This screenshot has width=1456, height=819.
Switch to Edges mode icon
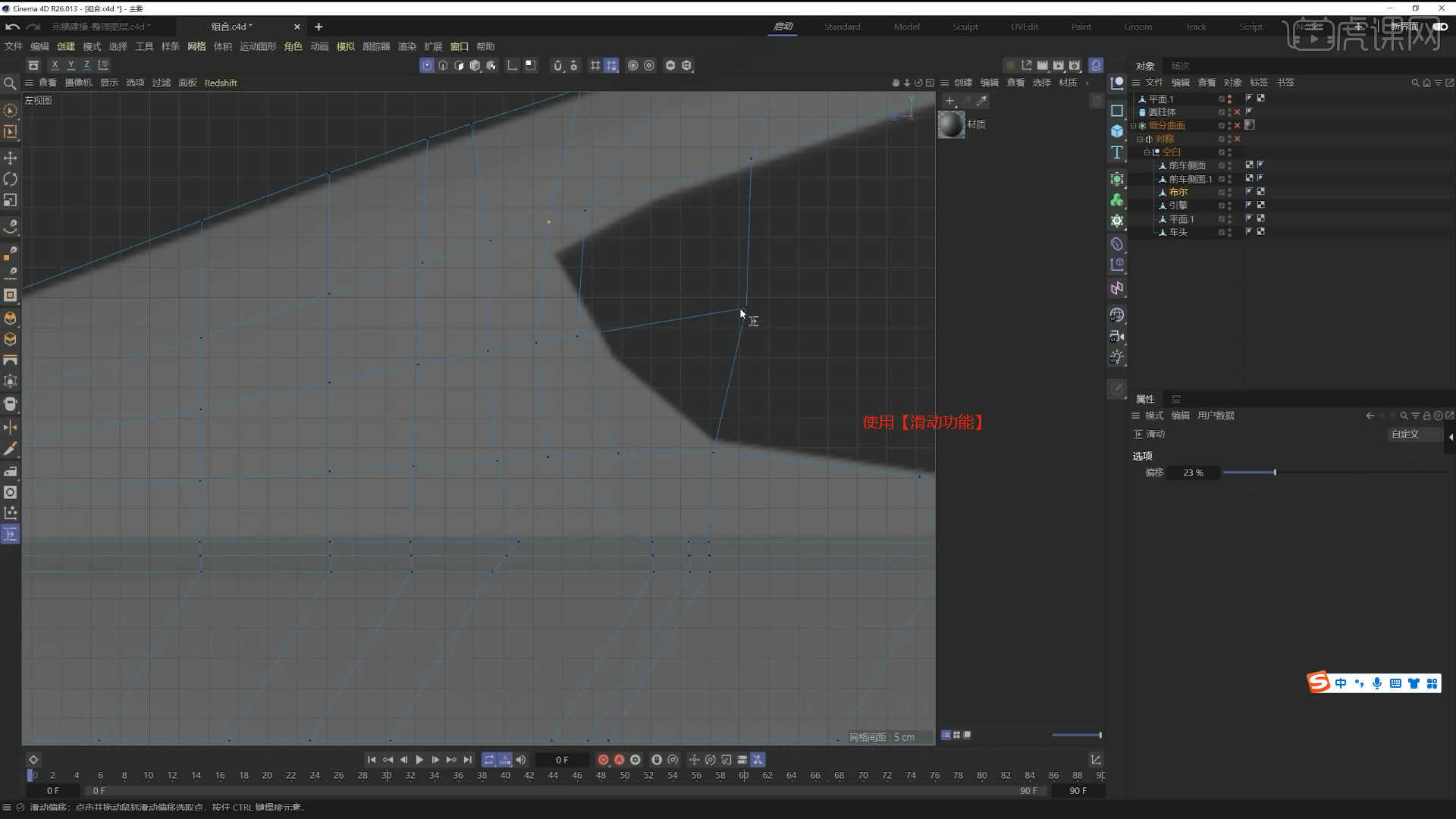pyautogui.click(x=443, y=65)
